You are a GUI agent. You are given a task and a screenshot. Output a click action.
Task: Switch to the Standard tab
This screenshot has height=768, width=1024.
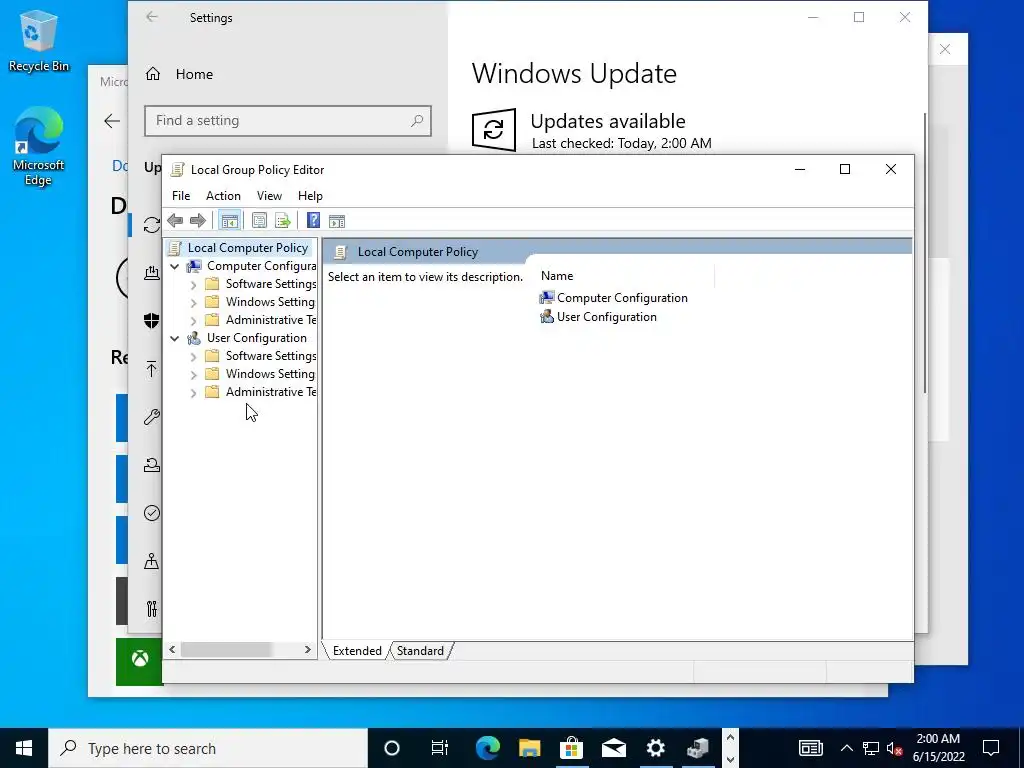coord(420,651)
